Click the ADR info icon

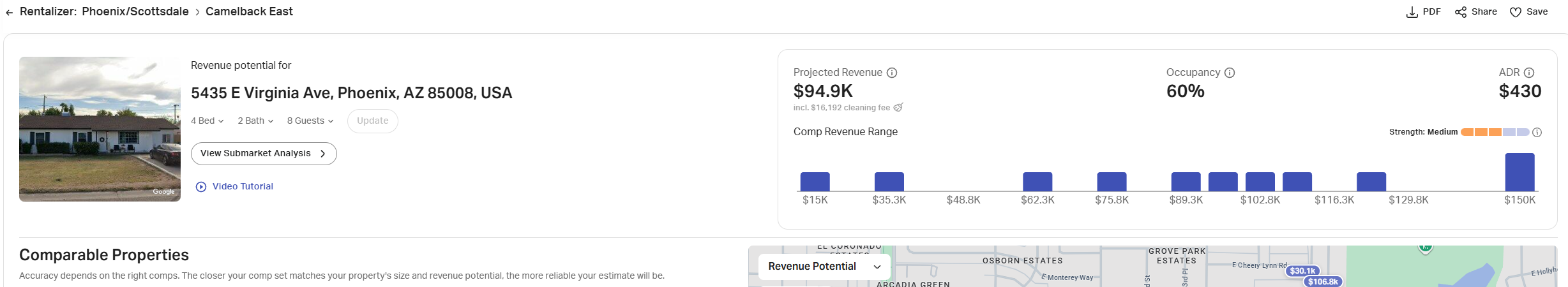1529,73
